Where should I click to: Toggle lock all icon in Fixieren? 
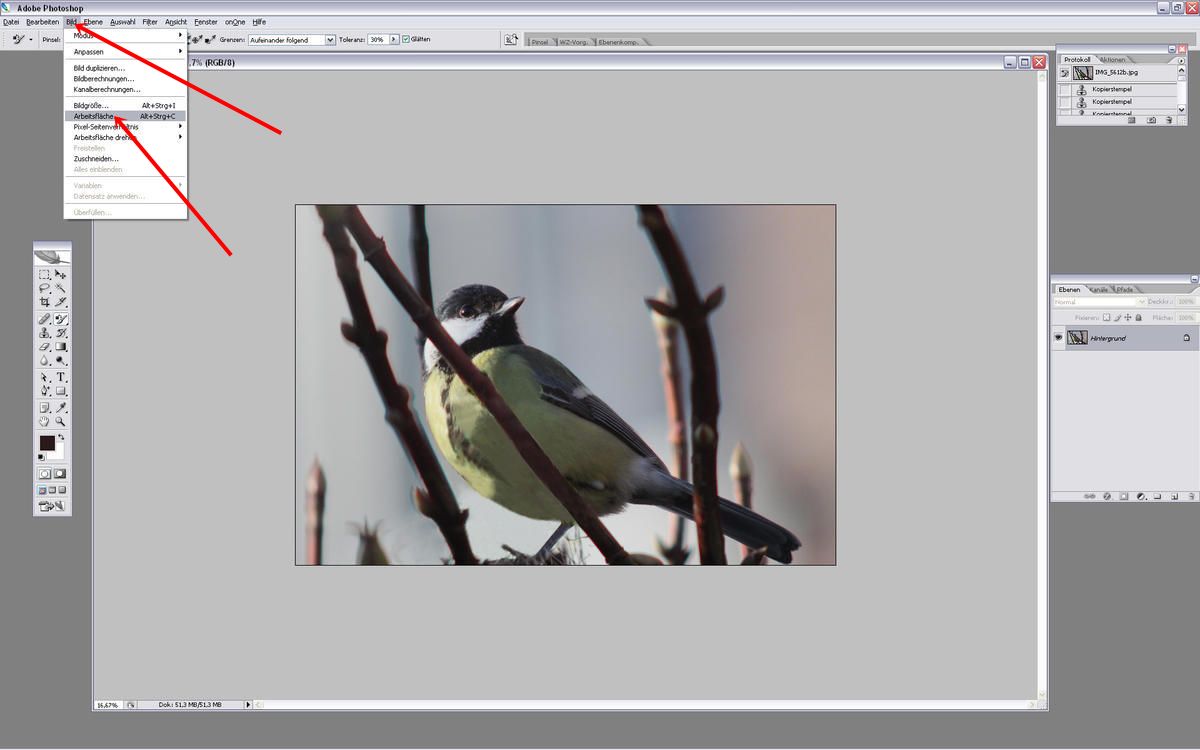(x=1140, y=317)
